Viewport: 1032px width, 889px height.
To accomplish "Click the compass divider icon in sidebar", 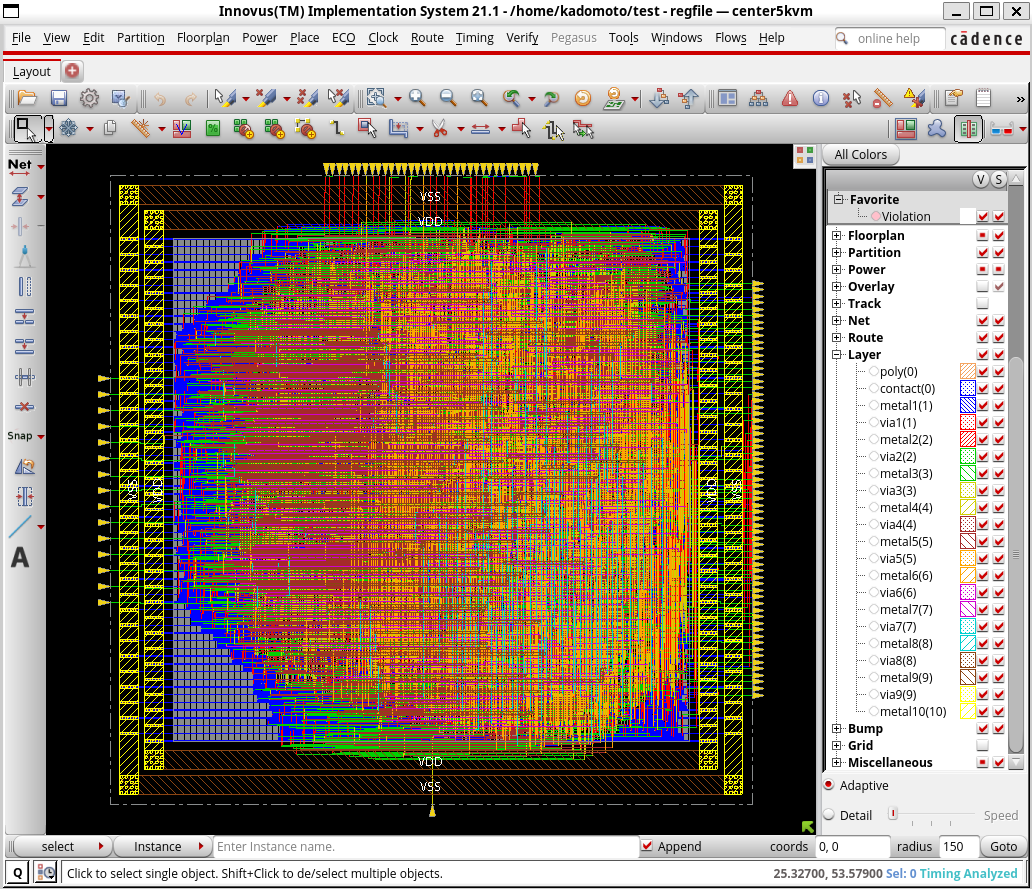I will click(24, 256).
